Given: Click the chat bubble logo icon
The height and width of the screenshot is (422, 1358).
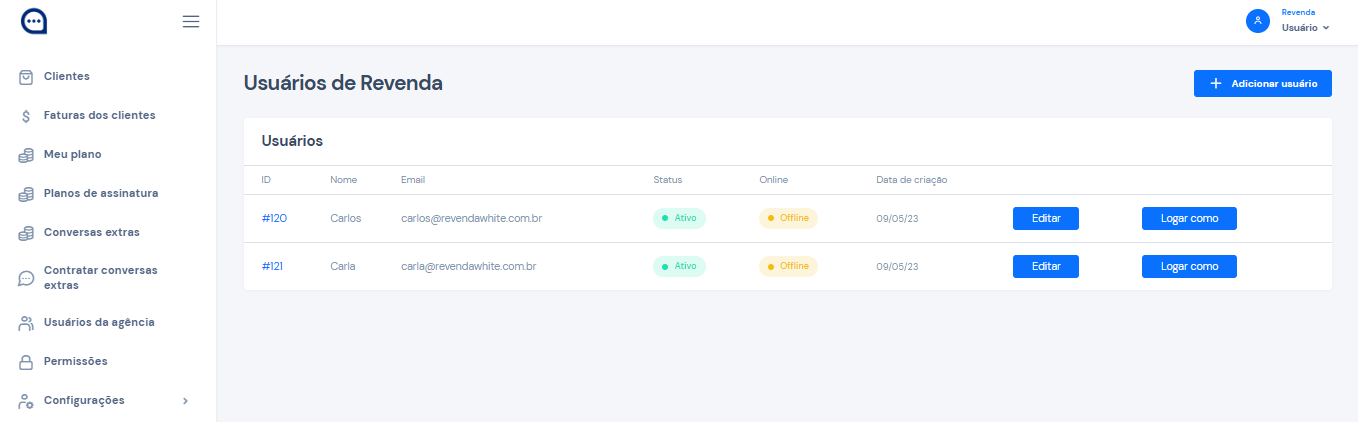Looking at the screenshot, I should point(34,21).
